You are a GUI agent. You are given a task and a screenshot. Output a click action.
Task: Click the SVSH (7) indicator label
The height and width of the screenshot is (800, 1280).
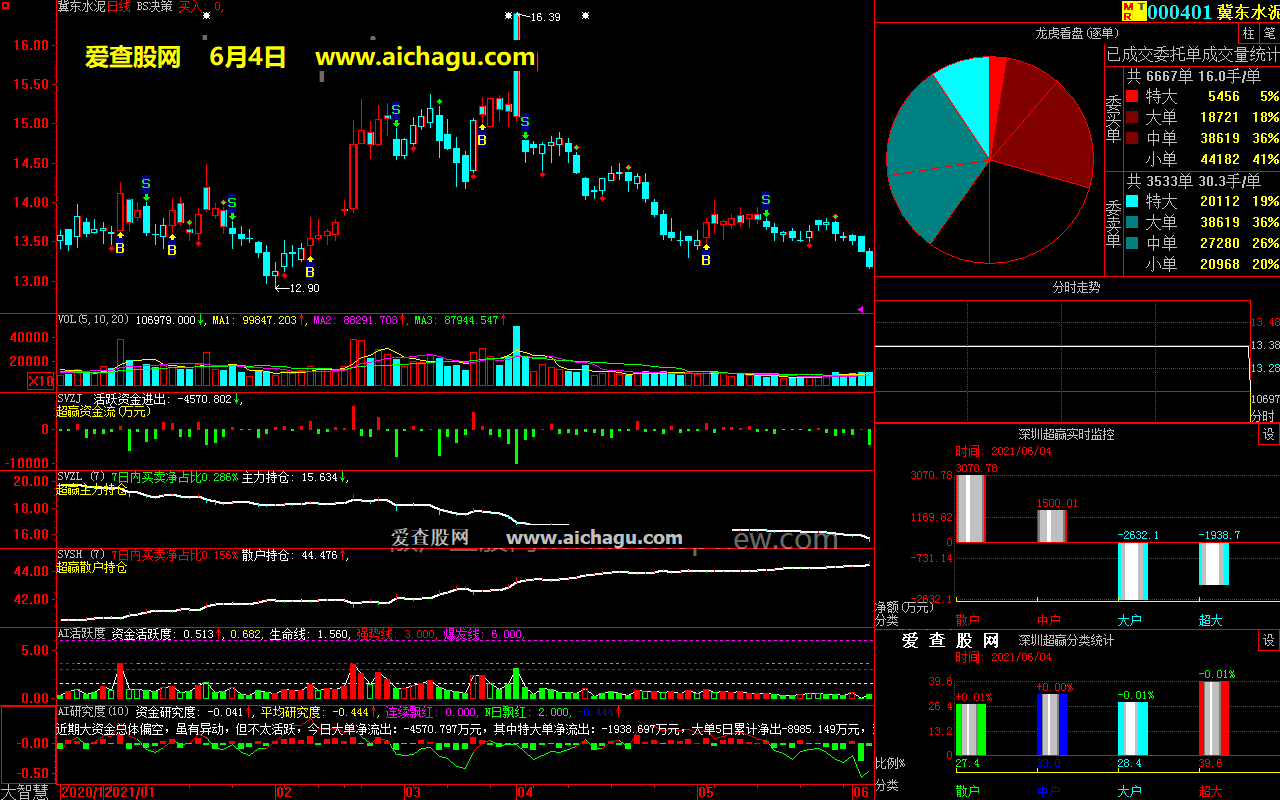(81, 555)
